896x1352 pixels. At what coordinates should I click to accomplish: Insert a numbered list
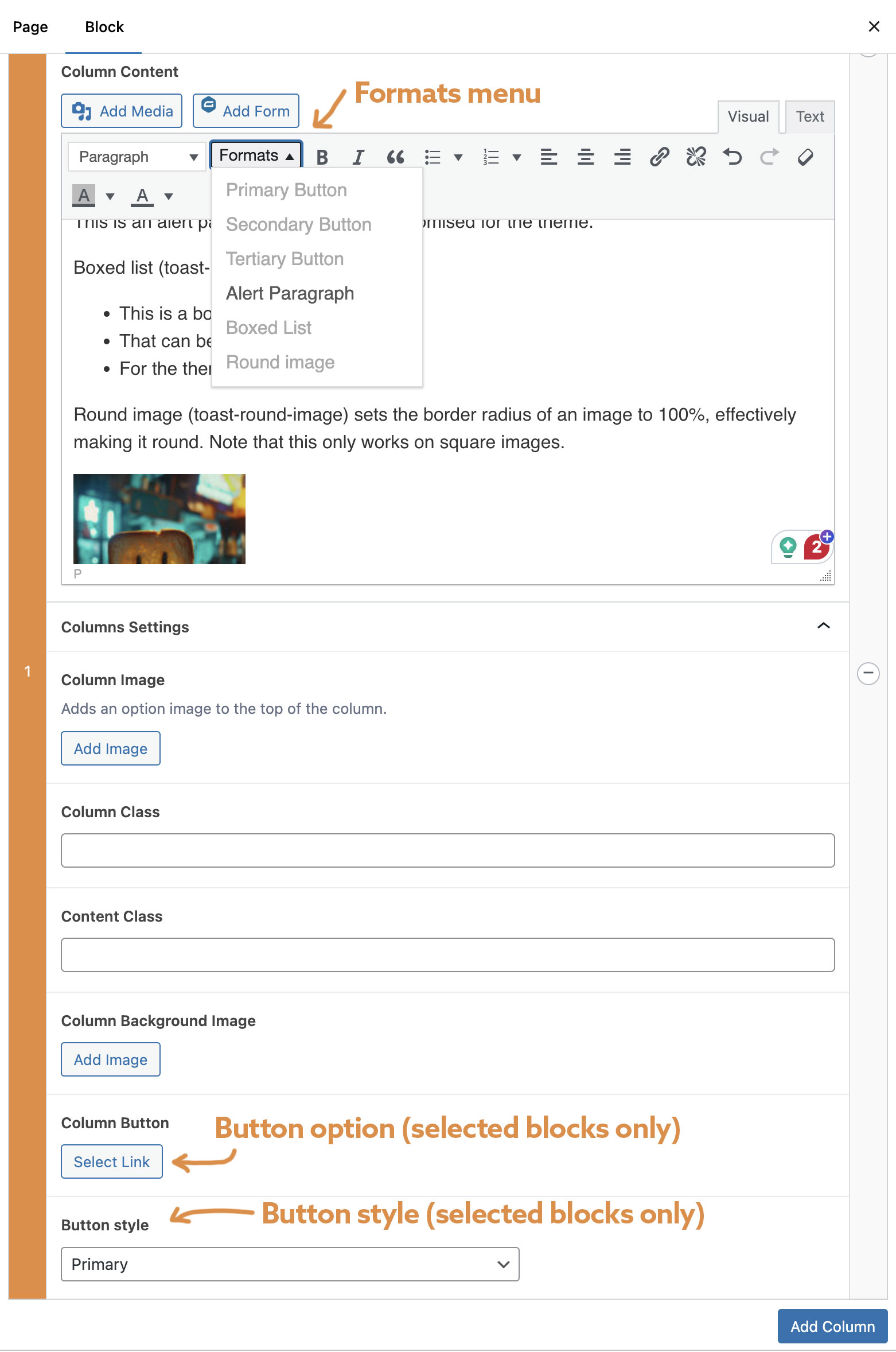491,157
